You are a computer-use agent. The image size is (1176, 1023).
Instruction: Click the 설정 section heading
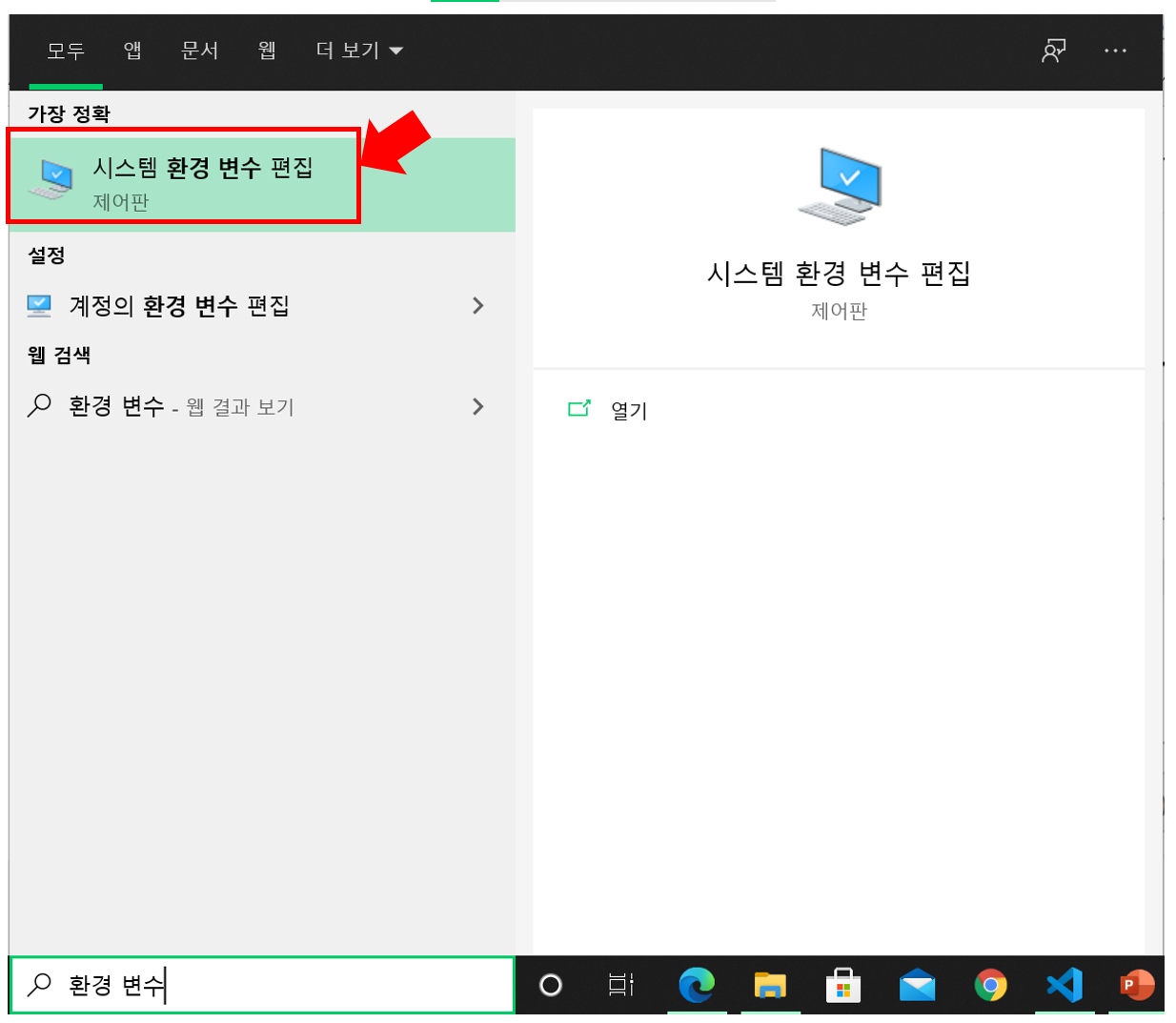pyautogui.click(x=47, y=256)
